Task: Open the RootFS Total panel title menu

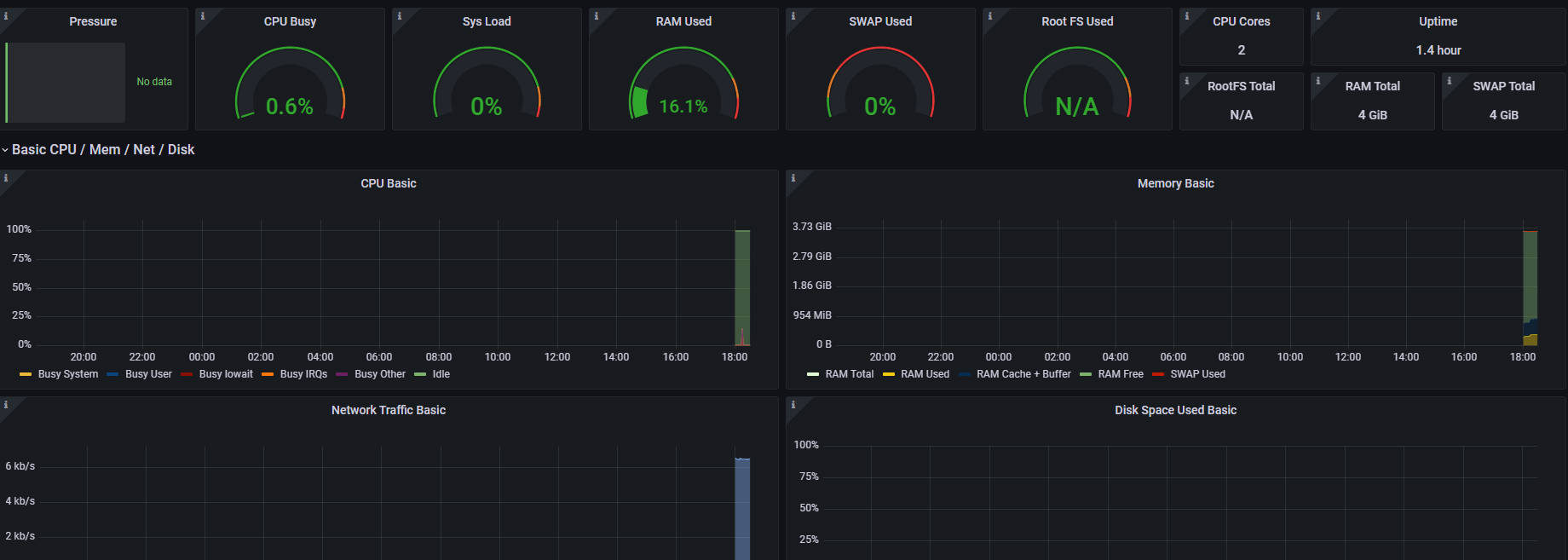Action: click(1242, 86)
